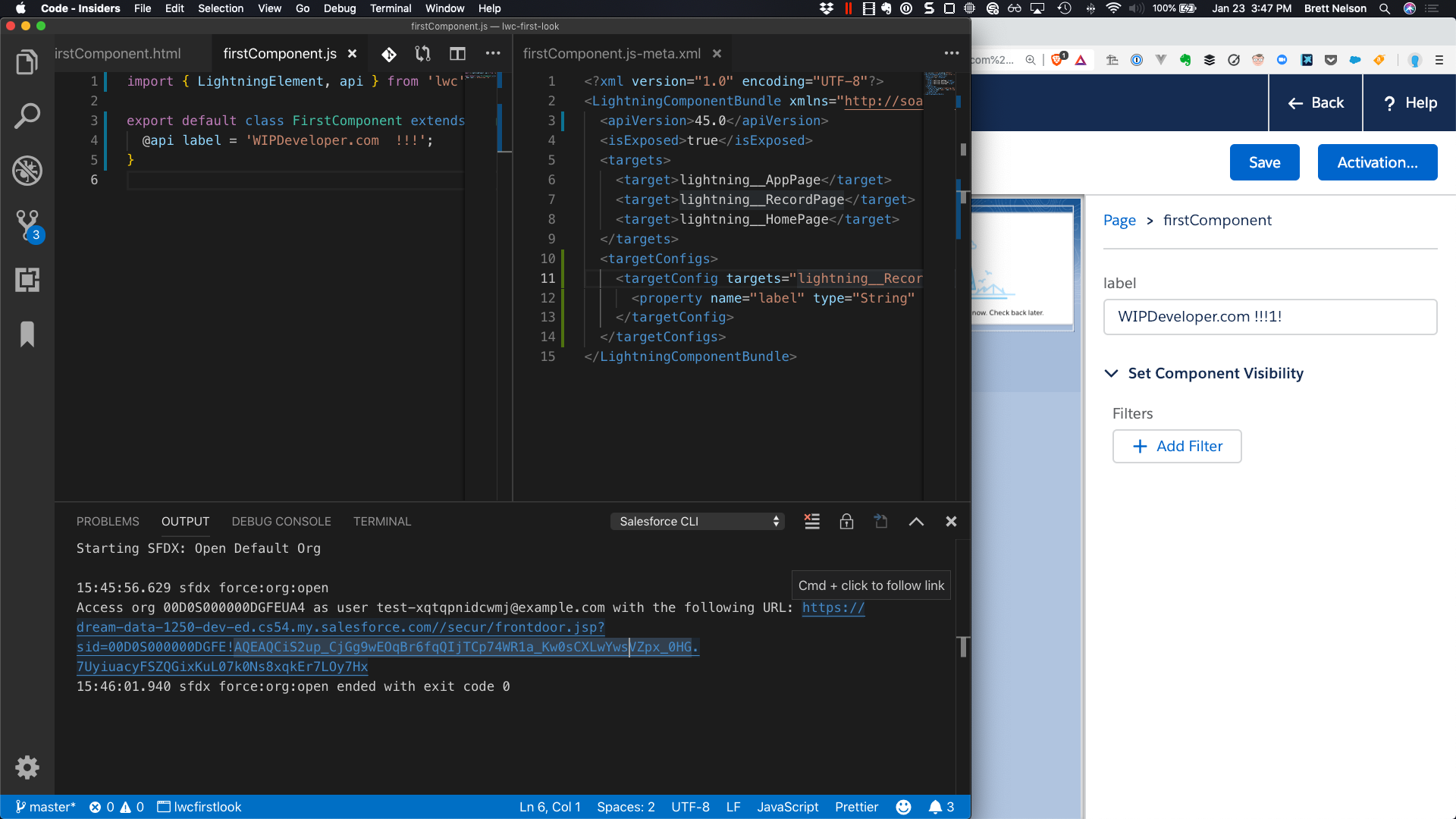Open the Pocket extension in the browser toolbar

[1331, 60]
